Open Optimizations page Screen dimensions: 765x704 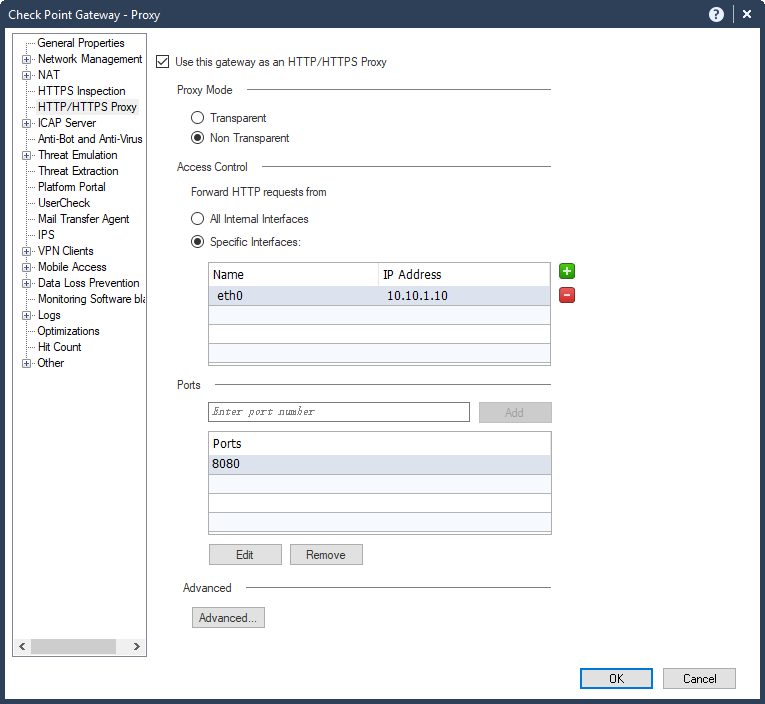68,331
